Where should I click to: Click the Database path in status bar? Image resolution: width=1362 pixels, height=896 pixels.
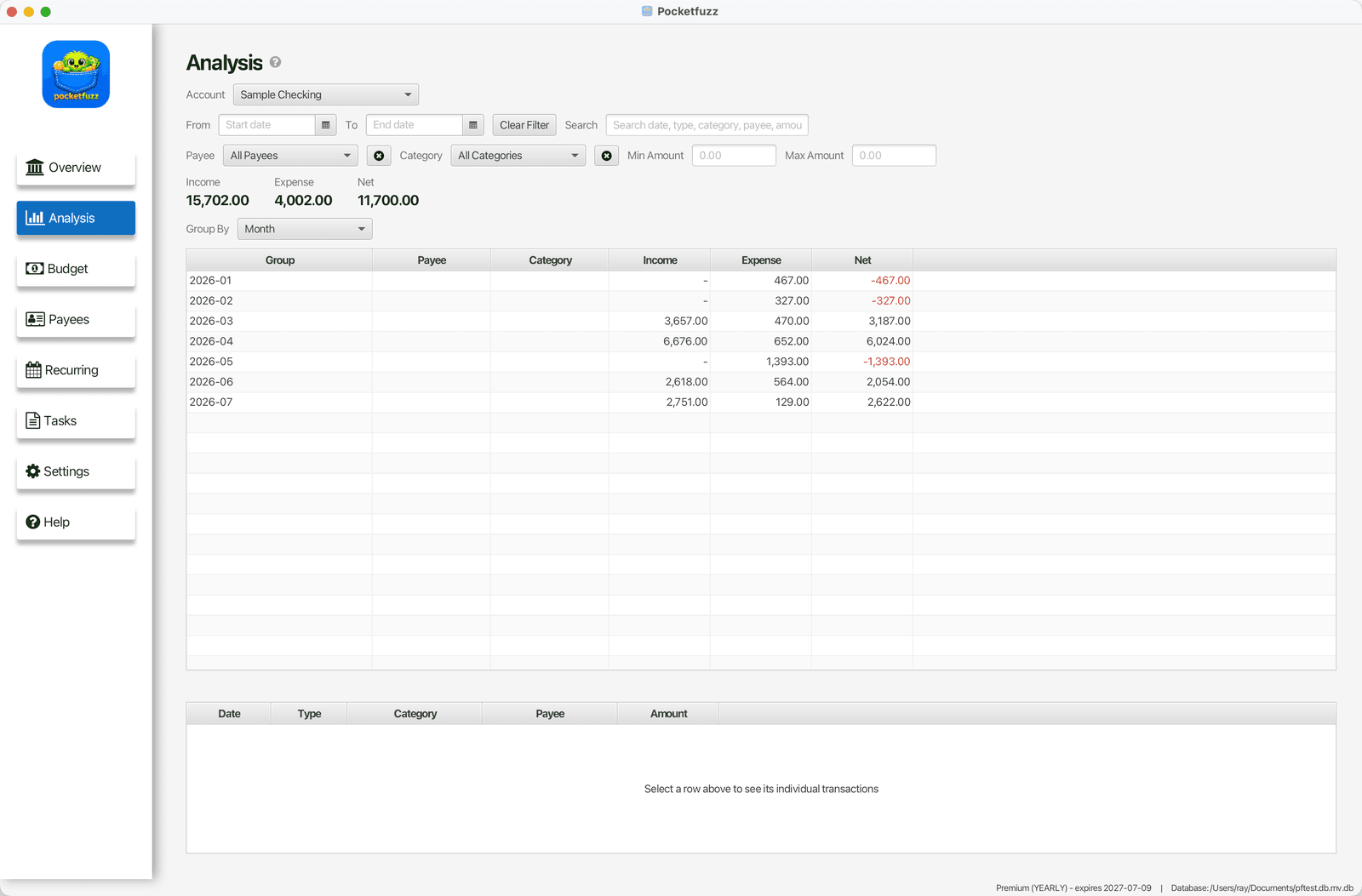click(1262, 887)
